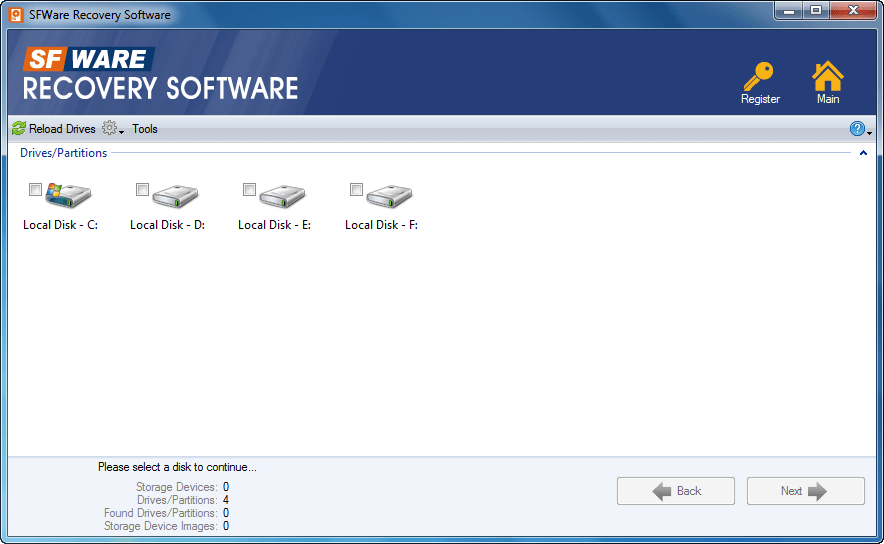
Task: Click the app icon in title bar
Action: [16, 15]
